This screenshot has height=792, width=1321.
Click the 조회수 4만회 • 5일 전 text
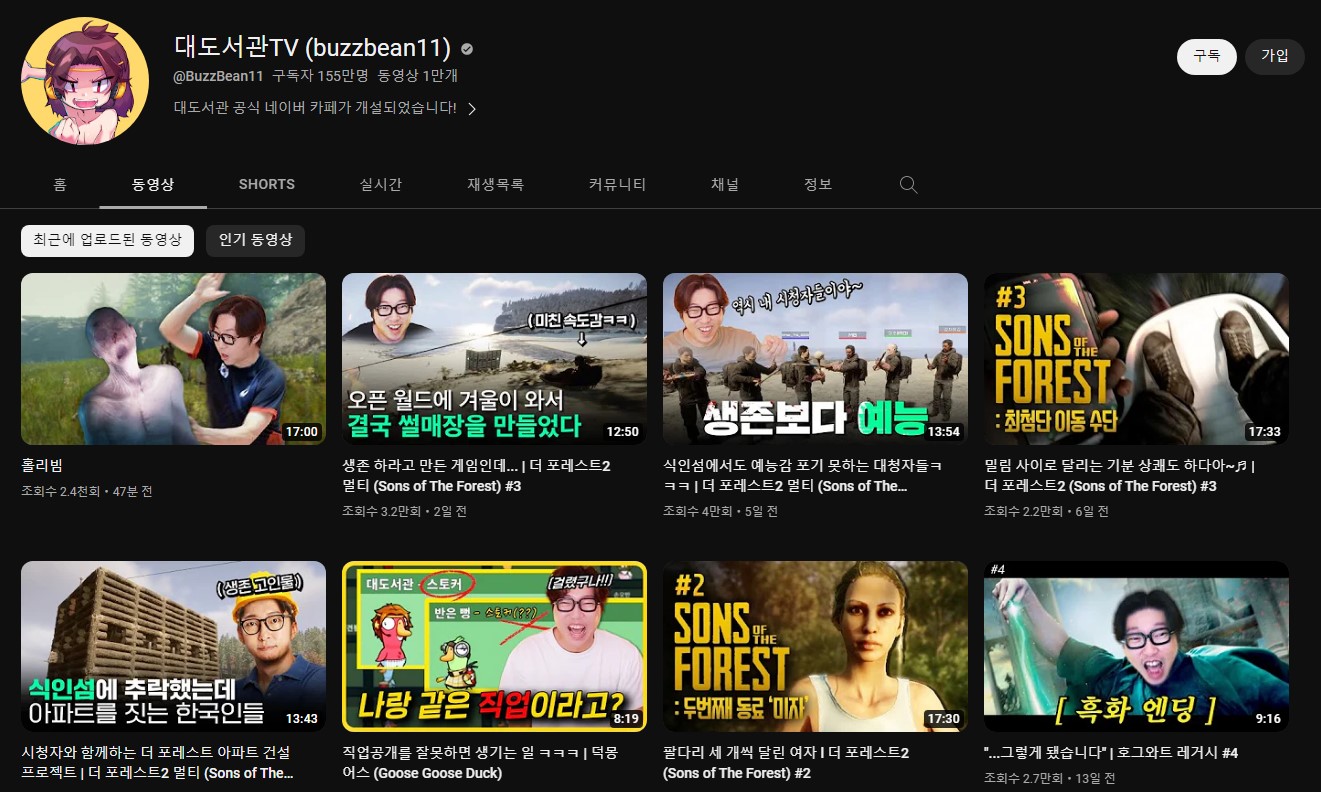click(x=720, y=511)
